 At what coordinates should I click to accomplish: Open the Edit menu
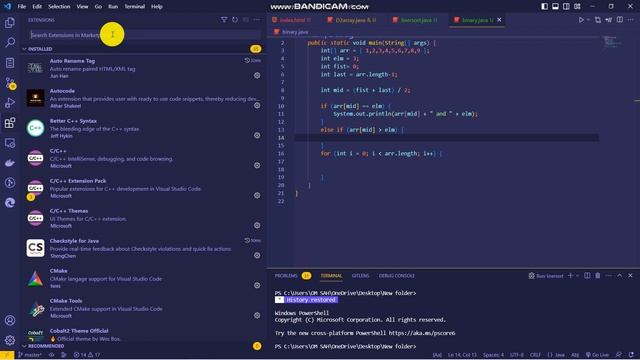[37, 7]
